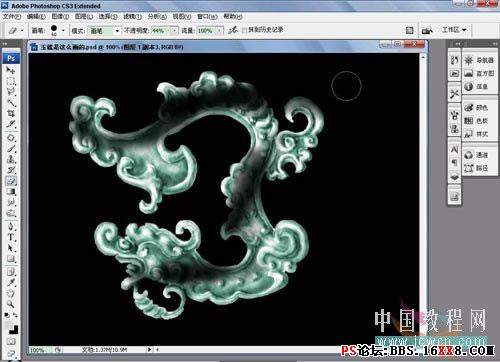Screen dimensions: 500x362
Task: Select the Type tool
Action: [x=11, y=237]
